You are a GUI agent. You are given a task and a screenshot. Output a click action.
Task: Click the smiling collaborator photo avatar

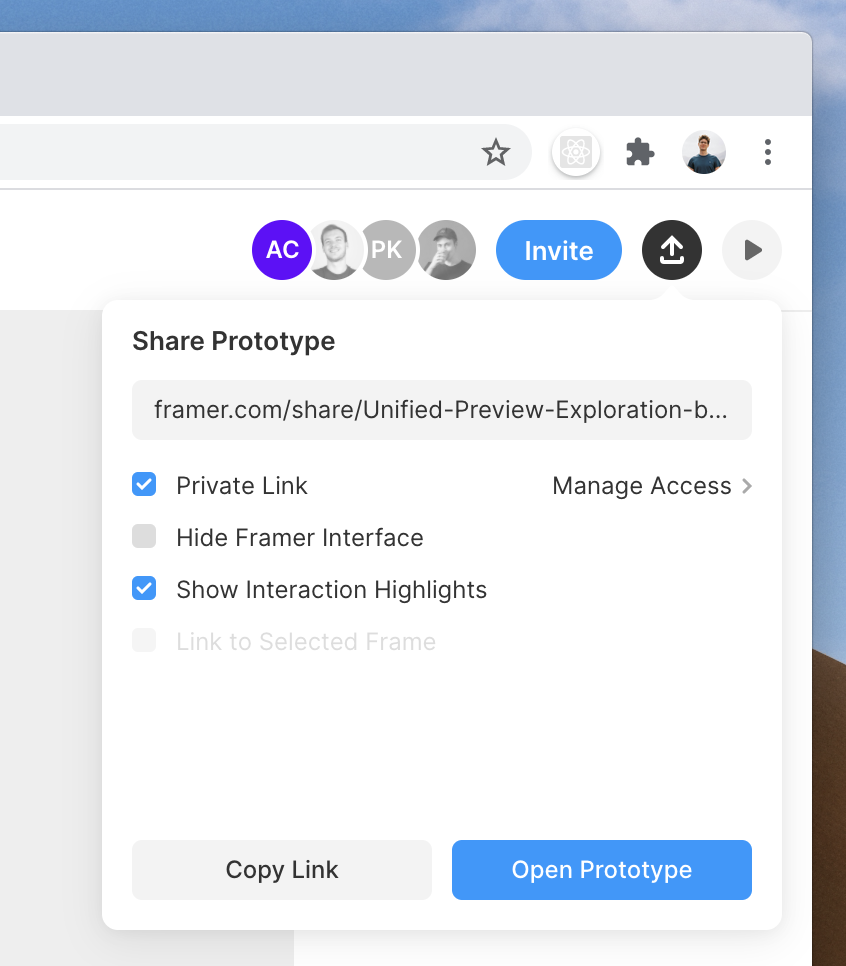[x=335, y=250]
